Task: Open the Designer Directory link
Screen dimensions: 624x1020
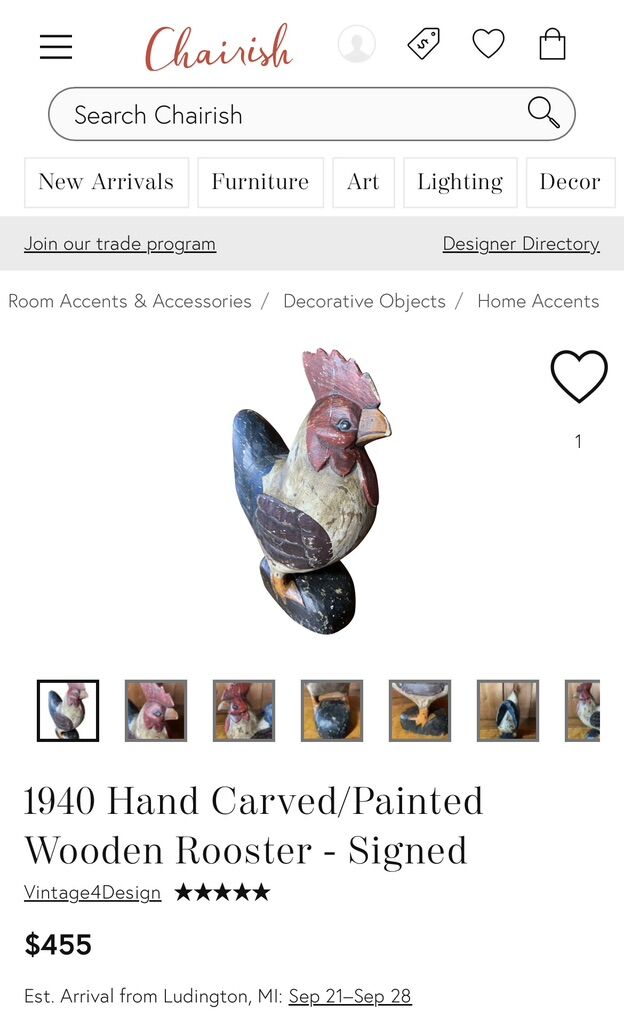Action: click(x=521, y=244)
